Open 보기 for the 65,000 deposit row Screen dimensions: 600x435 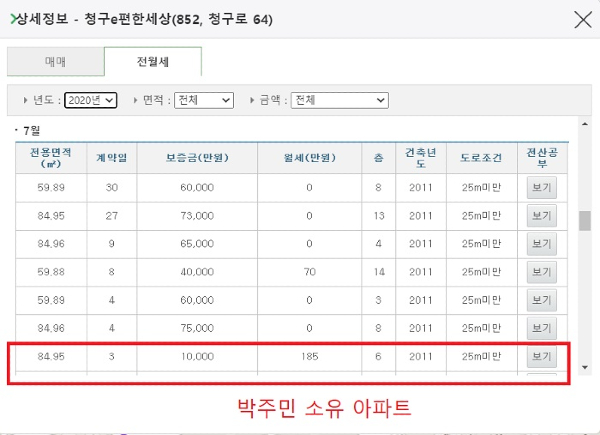pyautogui.click(x=542, y=243)
